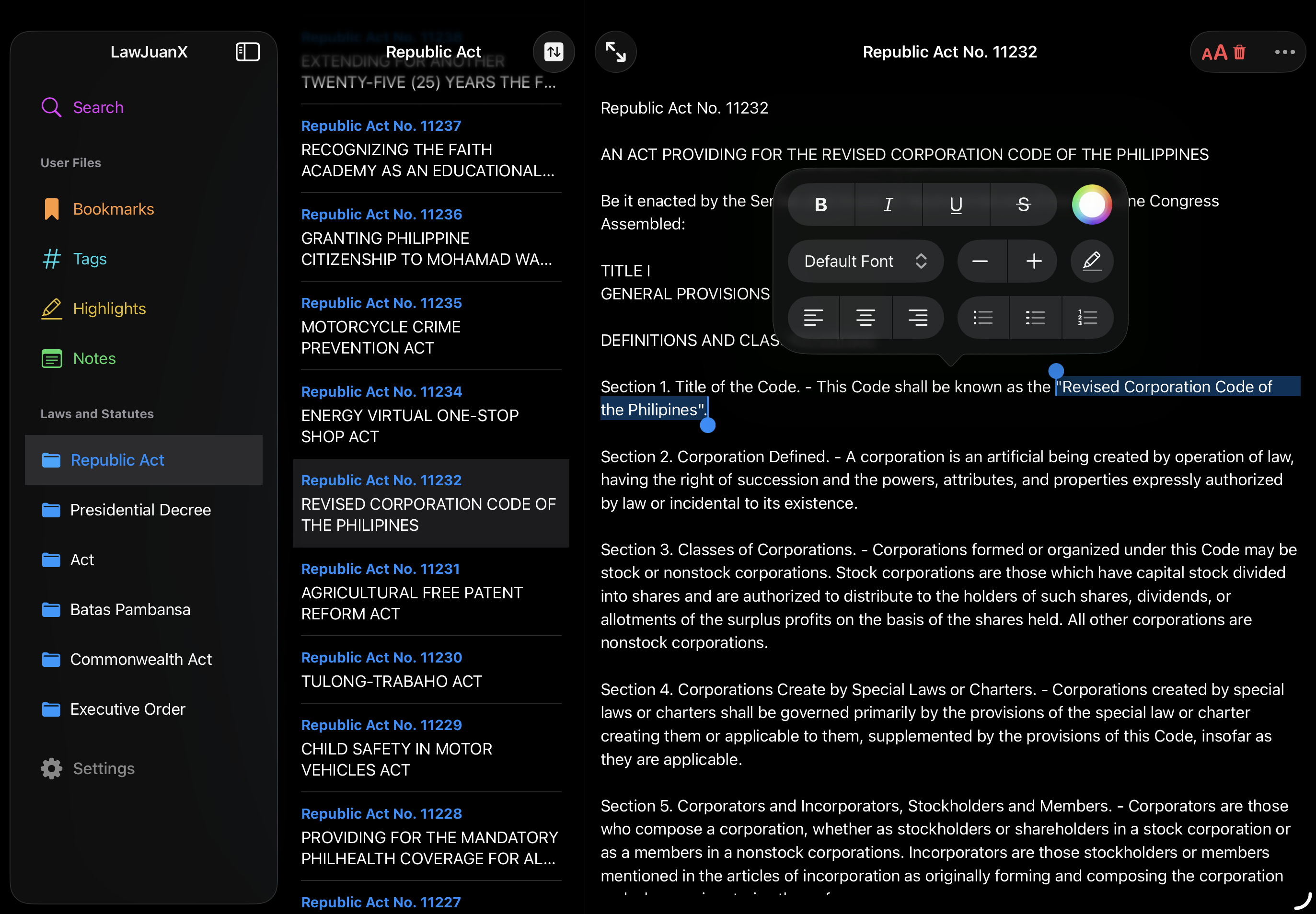Image resolution: width=1316 pixels, height=914 pixels.
Task: Toggle the sidebar panel icon
Action: (247, 52)
